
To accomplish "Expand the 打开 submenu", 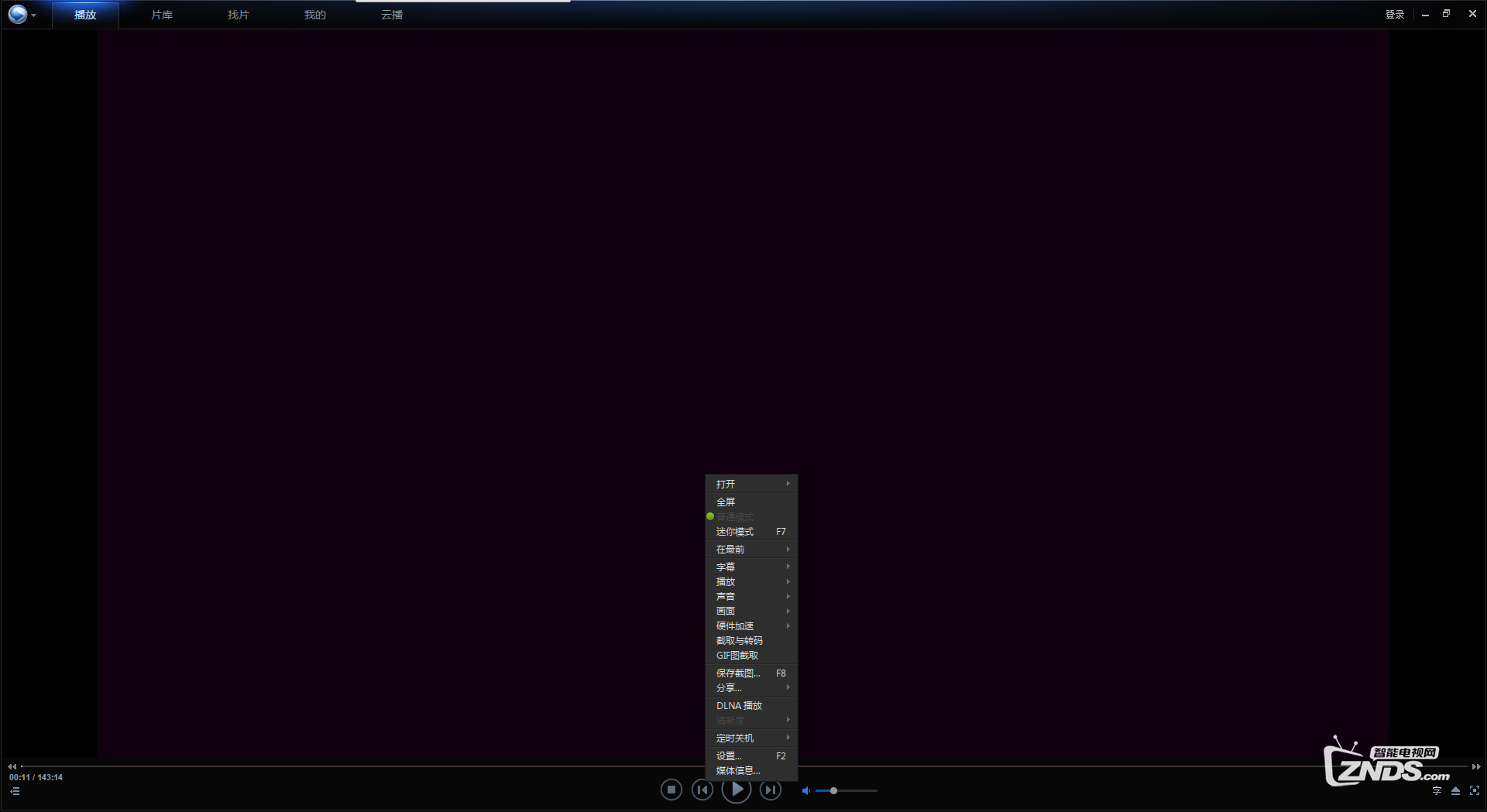I will tap(751, 484).
